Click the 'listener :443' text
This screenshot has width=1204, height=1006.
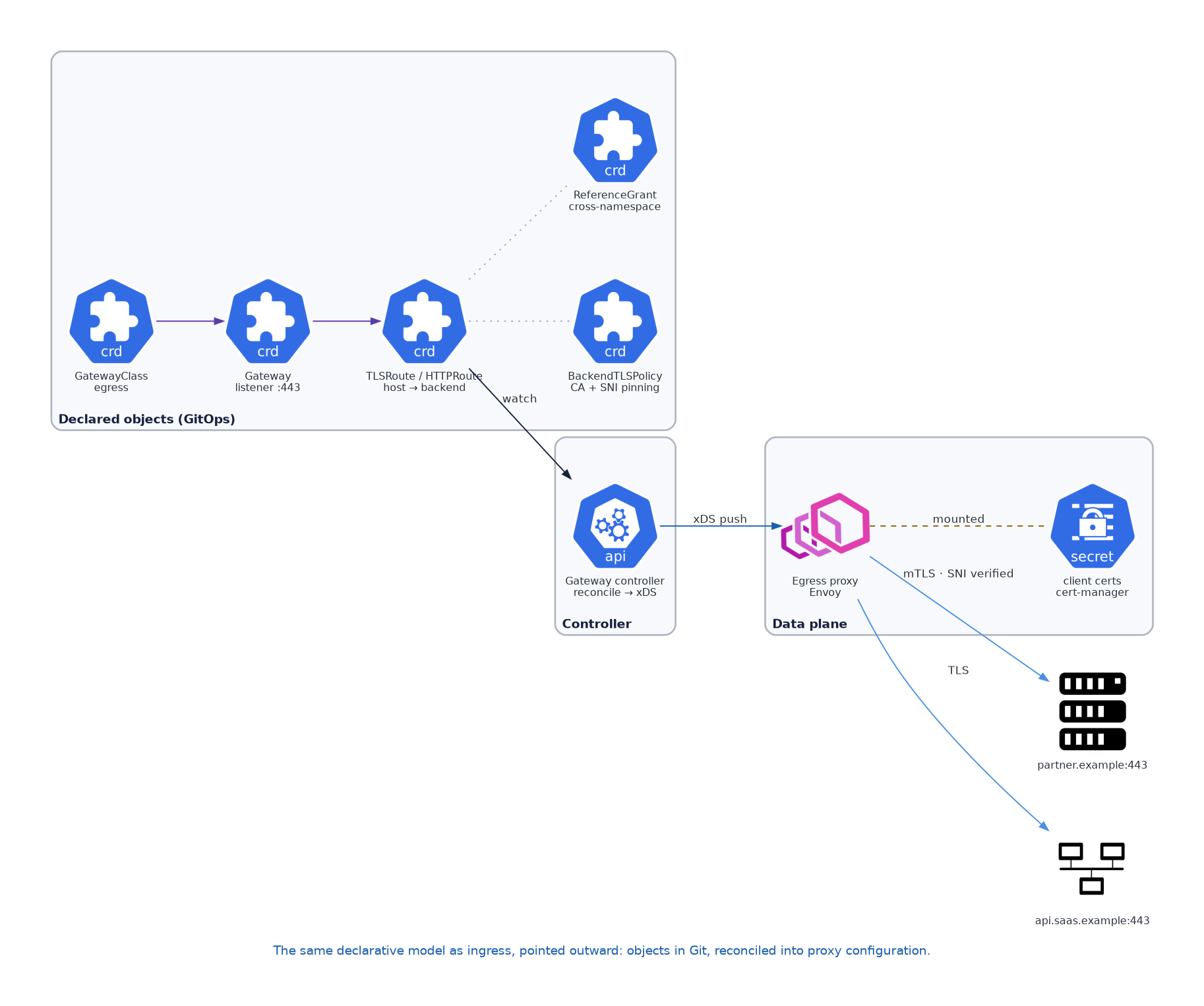268,388
